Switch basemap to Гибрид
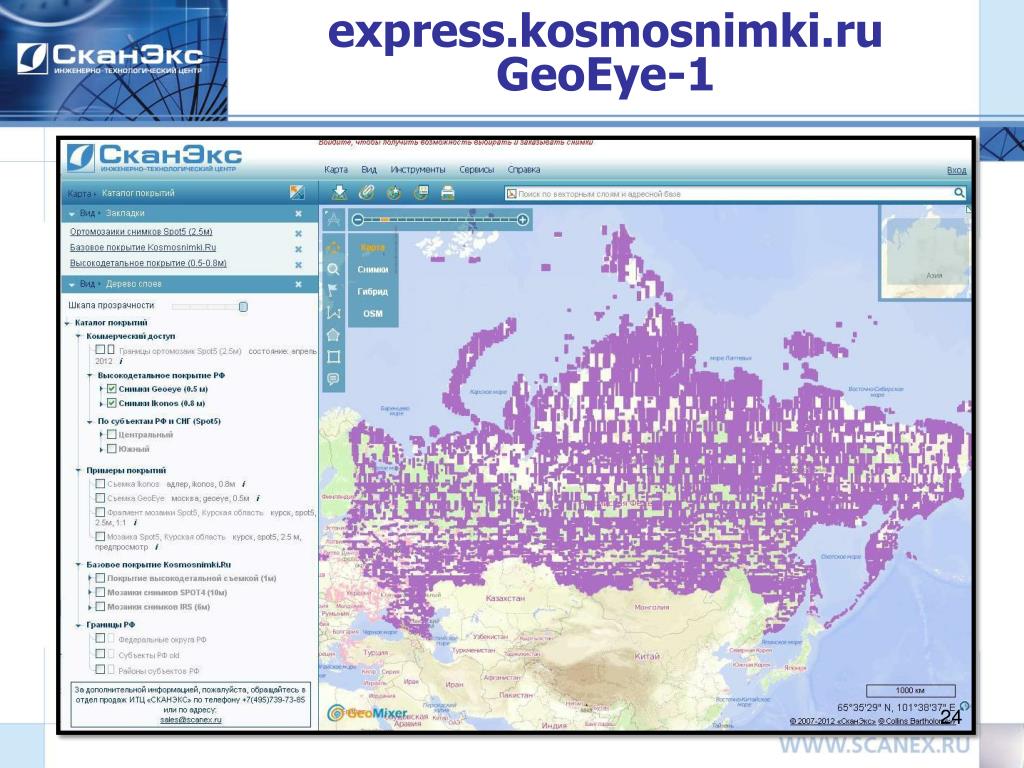Viewport: 1024px width, 768px height. pos(372,291)
